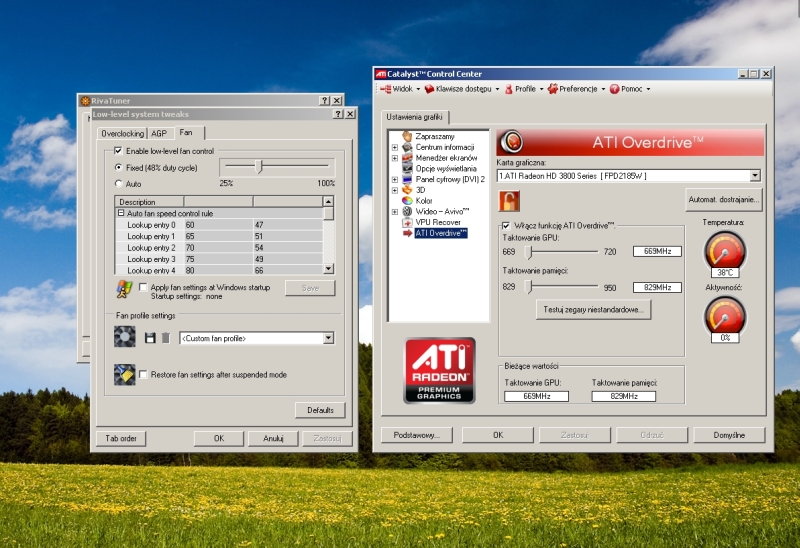Click the red arrow beside ATI Overdrive
Viewport: 800px width, 548px height.
[407, 233]
